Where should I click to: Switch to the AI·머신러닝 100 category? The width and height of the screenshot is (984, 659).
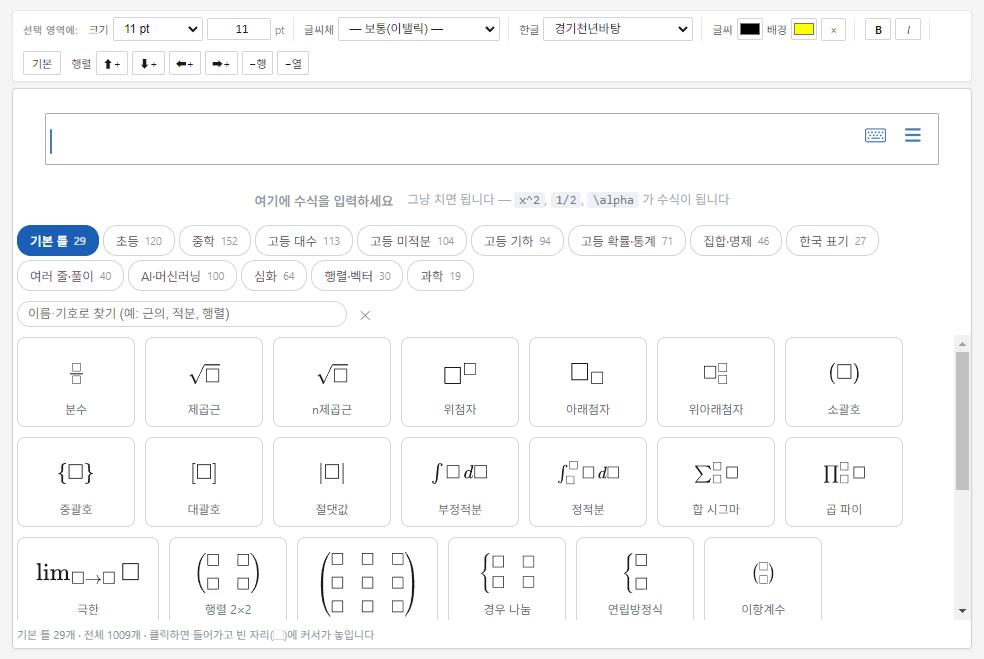pyautogui.click(x=183, y=276)
